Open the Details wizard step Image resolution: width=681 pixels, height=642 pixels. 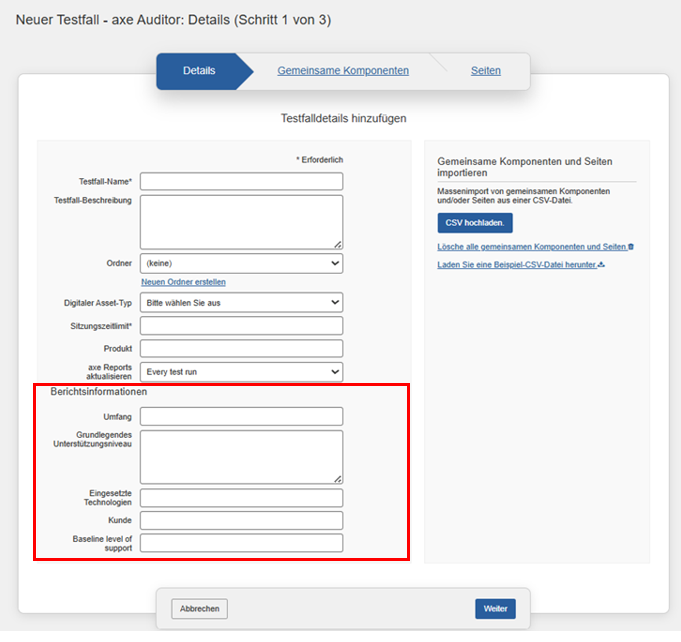(199, 71)
